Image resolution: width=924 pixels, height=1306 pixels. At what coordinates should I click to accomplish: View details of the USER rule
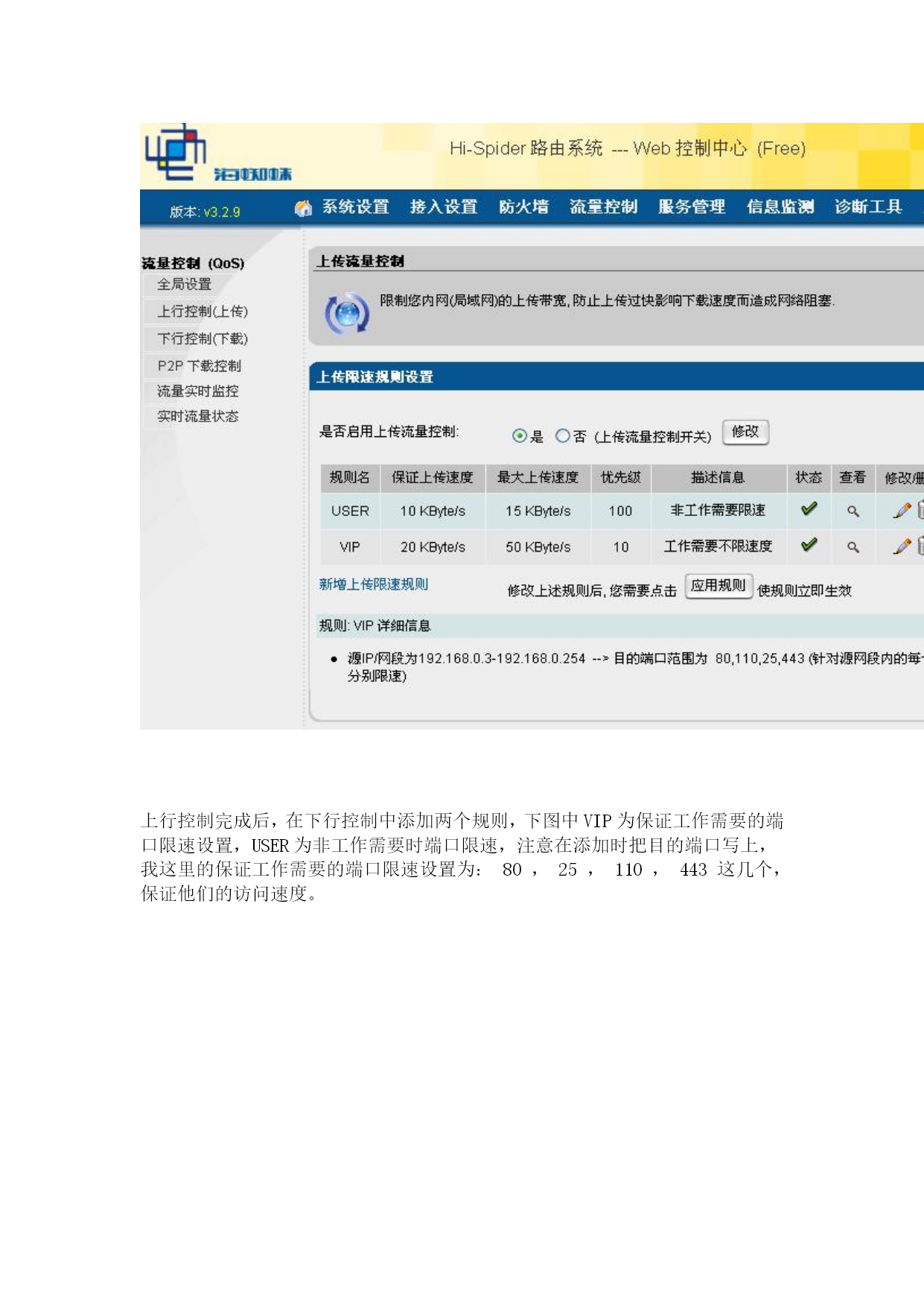853,511
